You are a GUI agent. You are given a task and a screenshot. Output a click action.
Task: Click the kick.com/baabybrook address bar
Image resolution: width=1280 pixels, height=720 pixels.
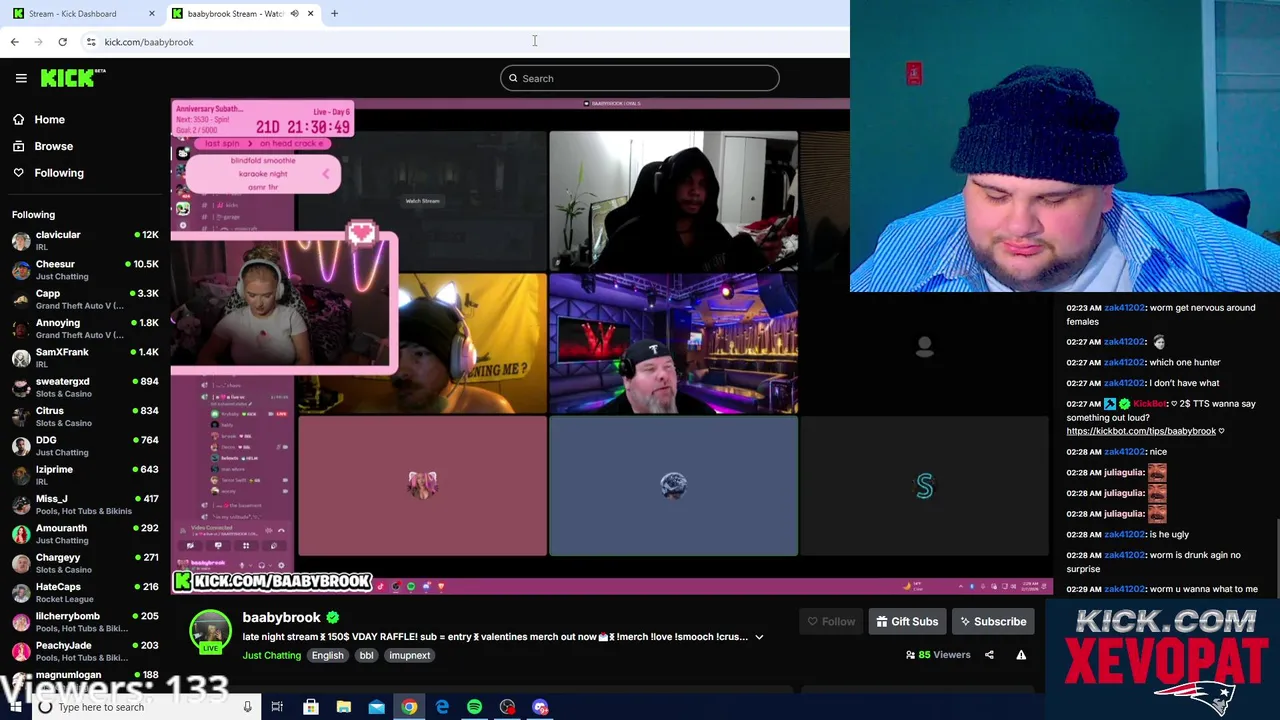coord(149,42)
